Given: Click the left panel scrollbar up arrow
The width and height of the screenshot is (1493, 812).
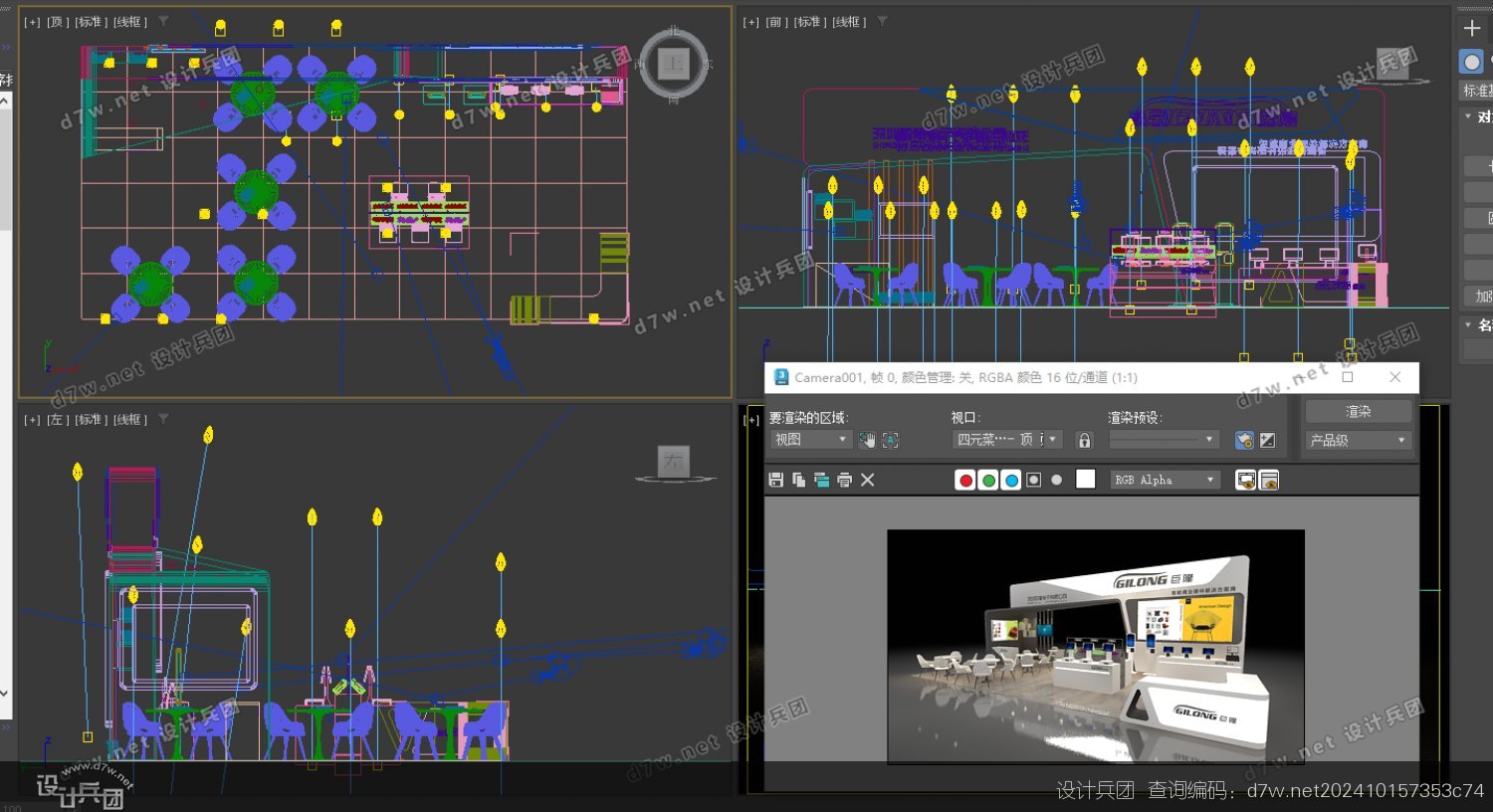Looking at the screenshot, I should [x=5, y=101].
